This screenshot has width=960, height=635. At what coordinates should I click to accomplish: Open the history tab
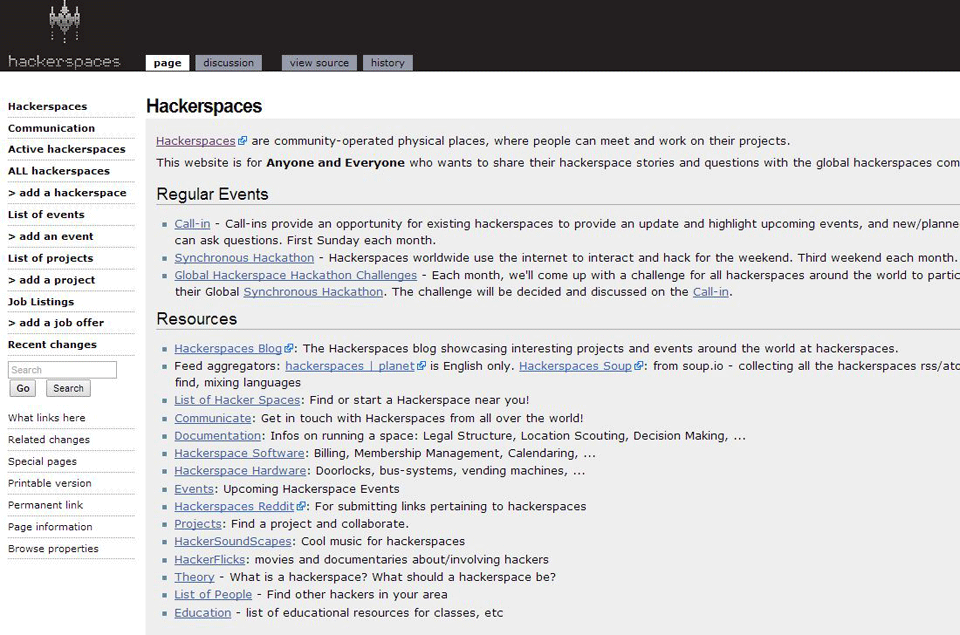pyautogui.click(x=387, y=63)
